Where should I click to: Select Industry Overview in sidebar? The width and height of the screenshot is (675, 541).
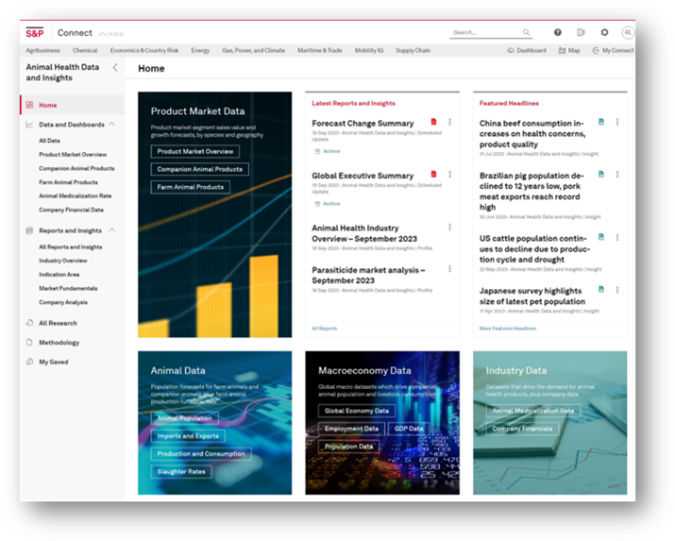pyautogui.click(x=63, y=261)
